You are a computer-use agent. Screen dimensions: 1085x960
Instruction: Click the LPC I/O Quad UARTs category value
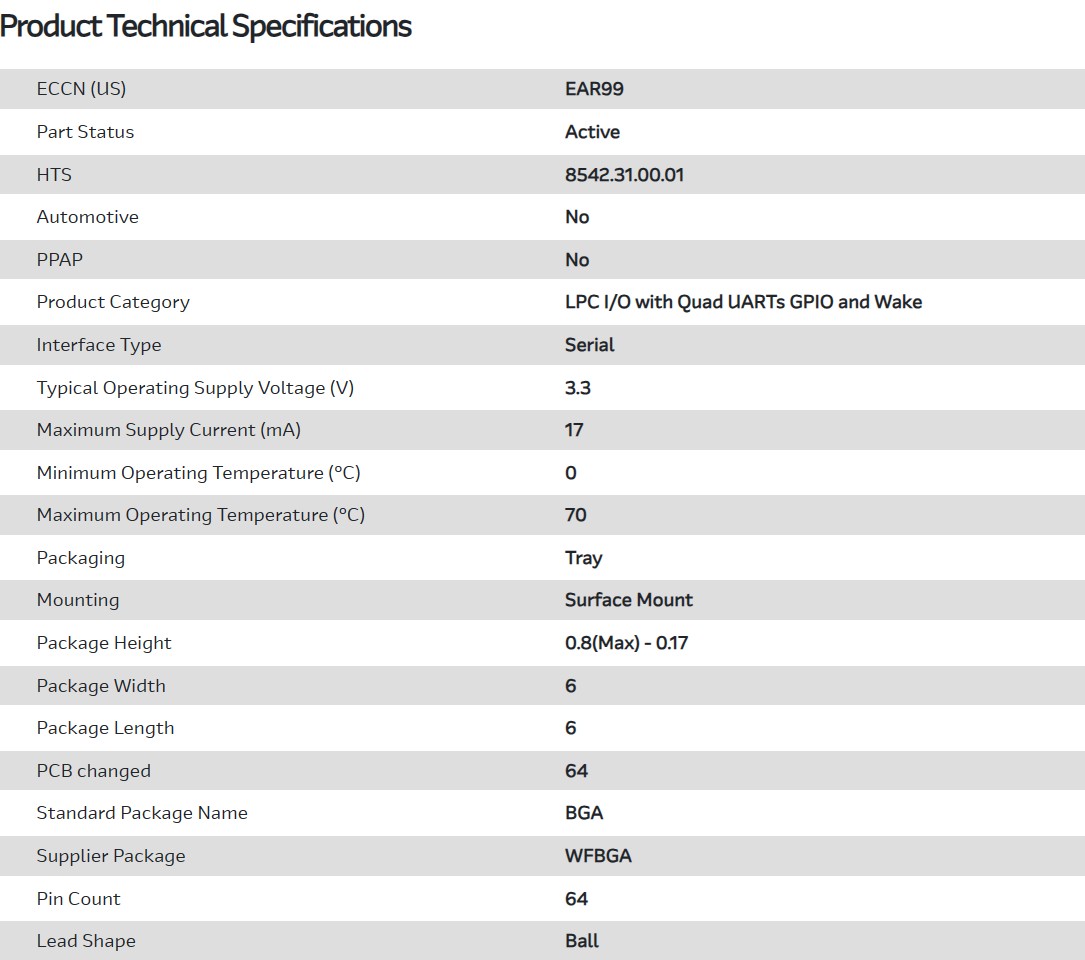point(743,302)
